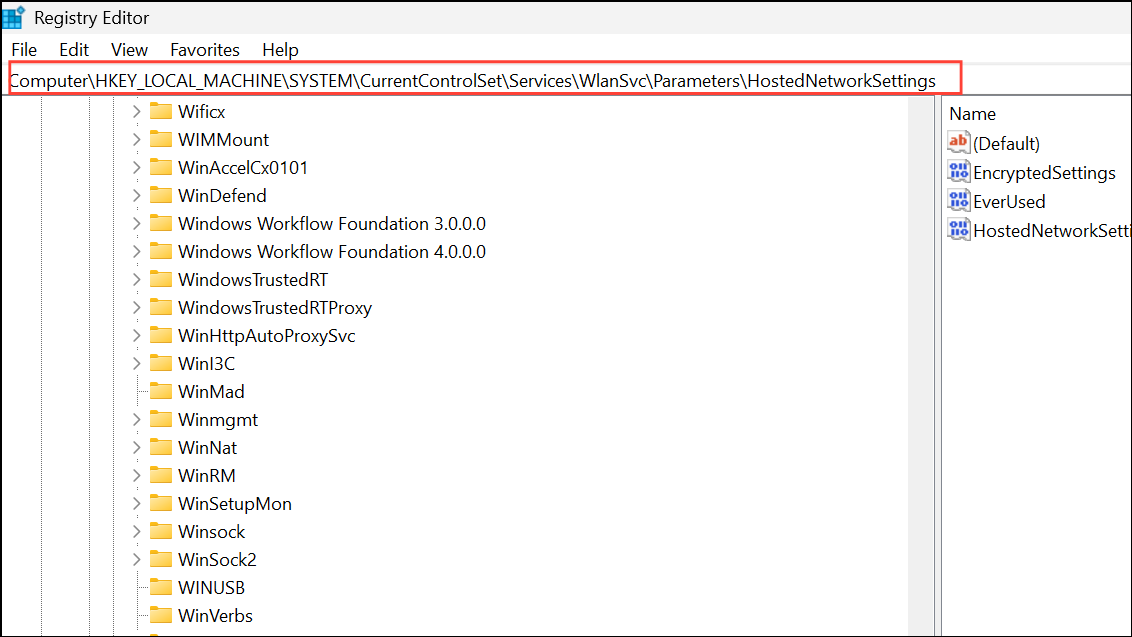Image resolution: width=1132 pixels, height=637 pixels.
Task: Expand the WinI3C key
Action: pos(136,364)
